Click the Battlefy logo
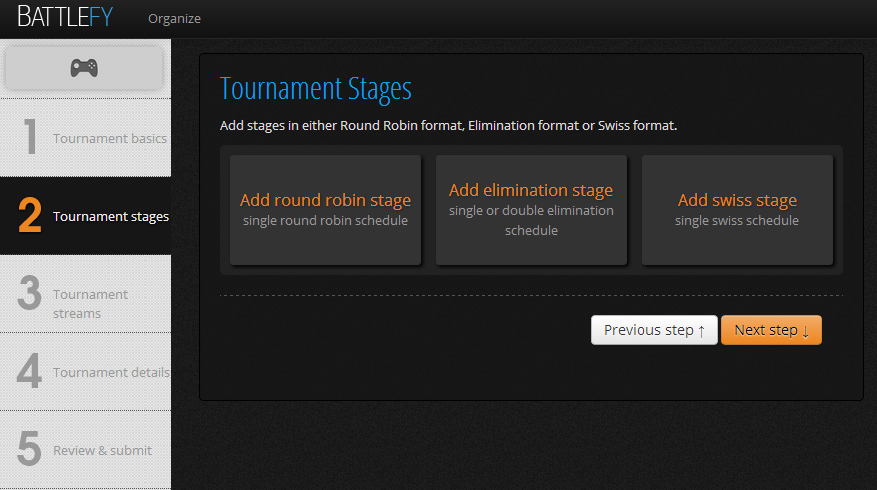This screenshot has height=490, width=877. point(65,17)
